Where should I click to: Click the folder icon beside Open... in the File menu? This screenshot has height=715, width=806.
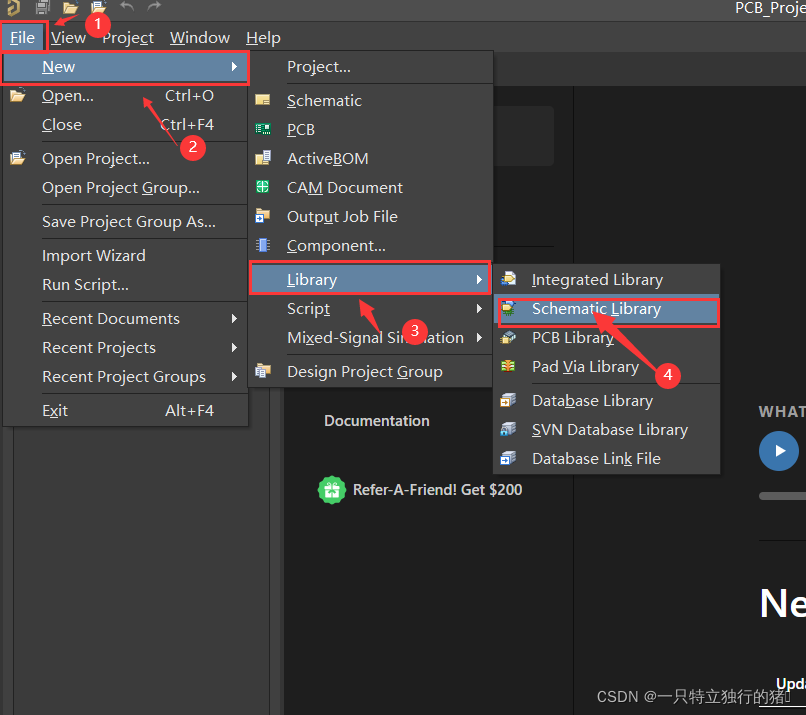coord(17,96)
